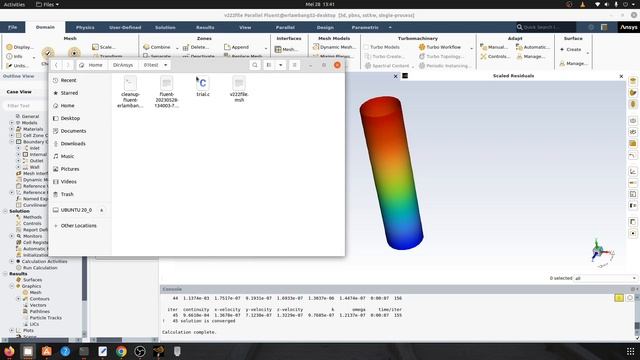Image resolution: width=640 pixels, height=360 pixels.
Task: Expand the Materials tree node
Action: (12, 129)
